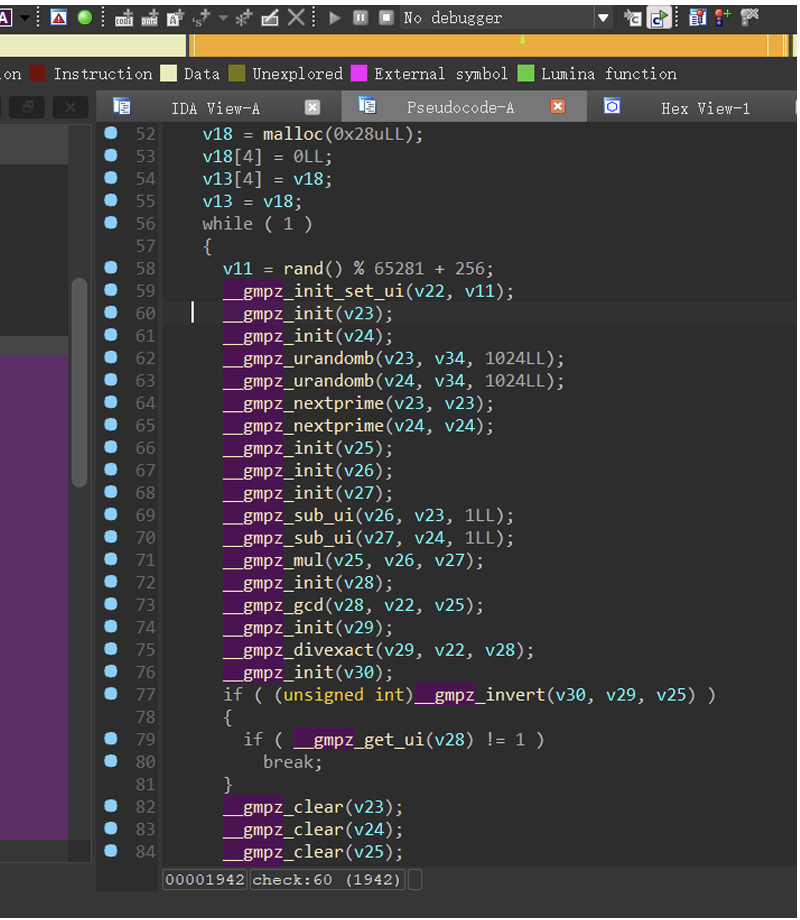Expand the debugger list dropdown arrow

pos(603,18)
